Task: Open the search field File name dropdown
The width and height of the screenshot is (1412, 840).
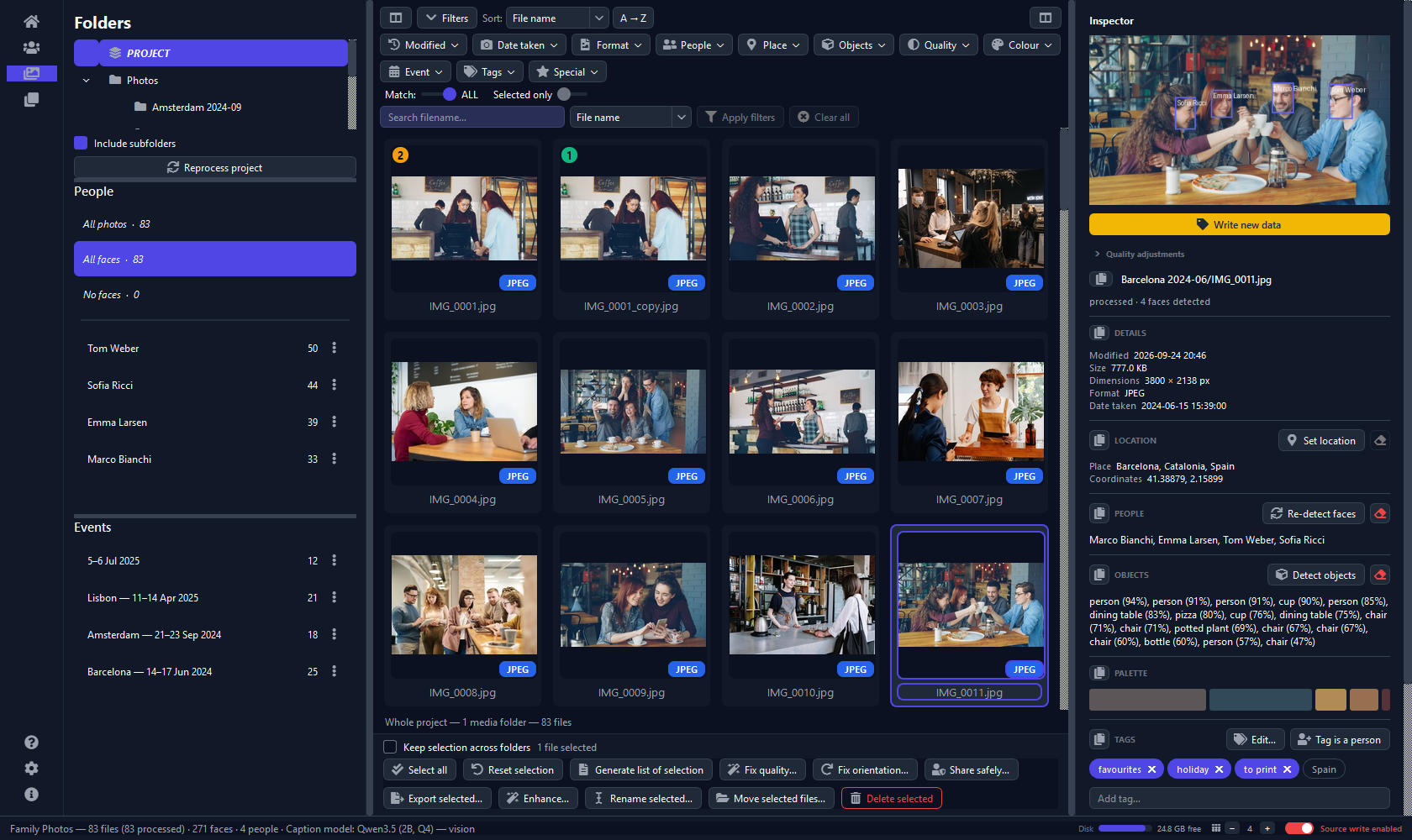Action: click(x=630, y=117)
